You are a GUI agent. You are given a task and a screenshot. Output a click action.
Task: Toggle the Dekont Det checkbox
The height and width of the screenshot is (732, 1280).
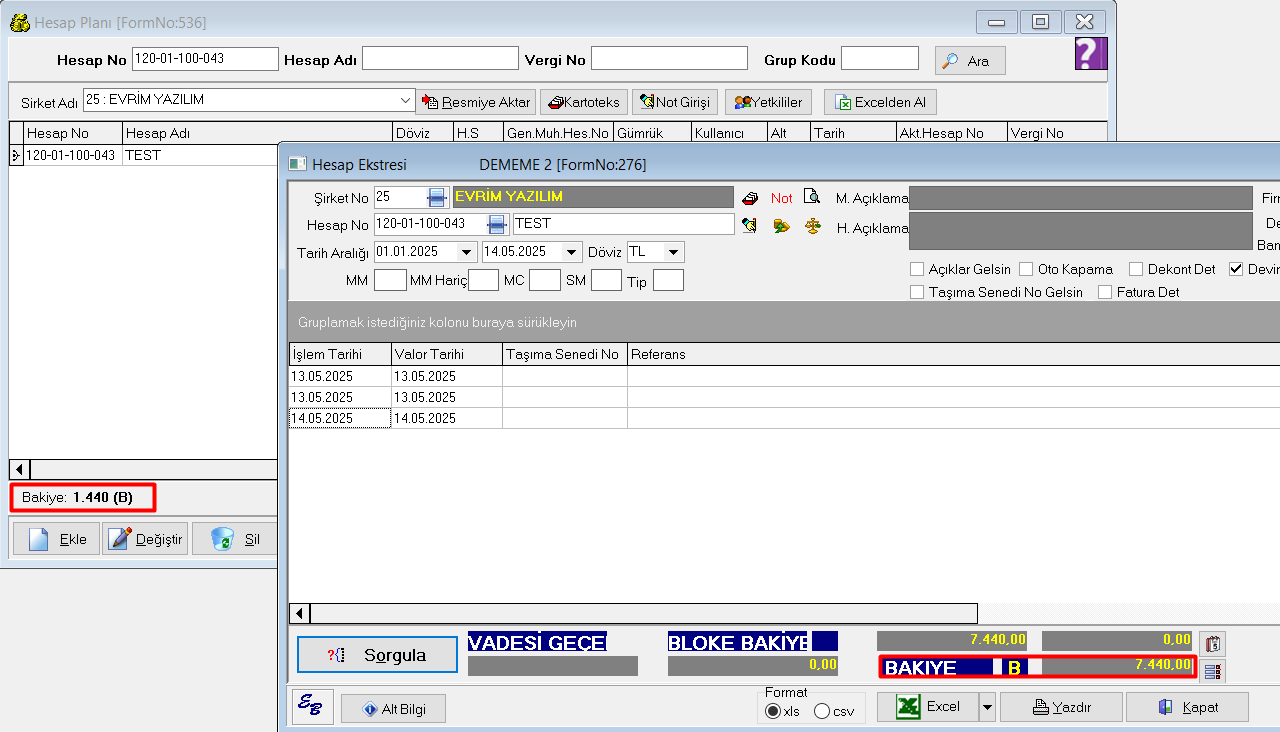click(x=1136, y=269)
